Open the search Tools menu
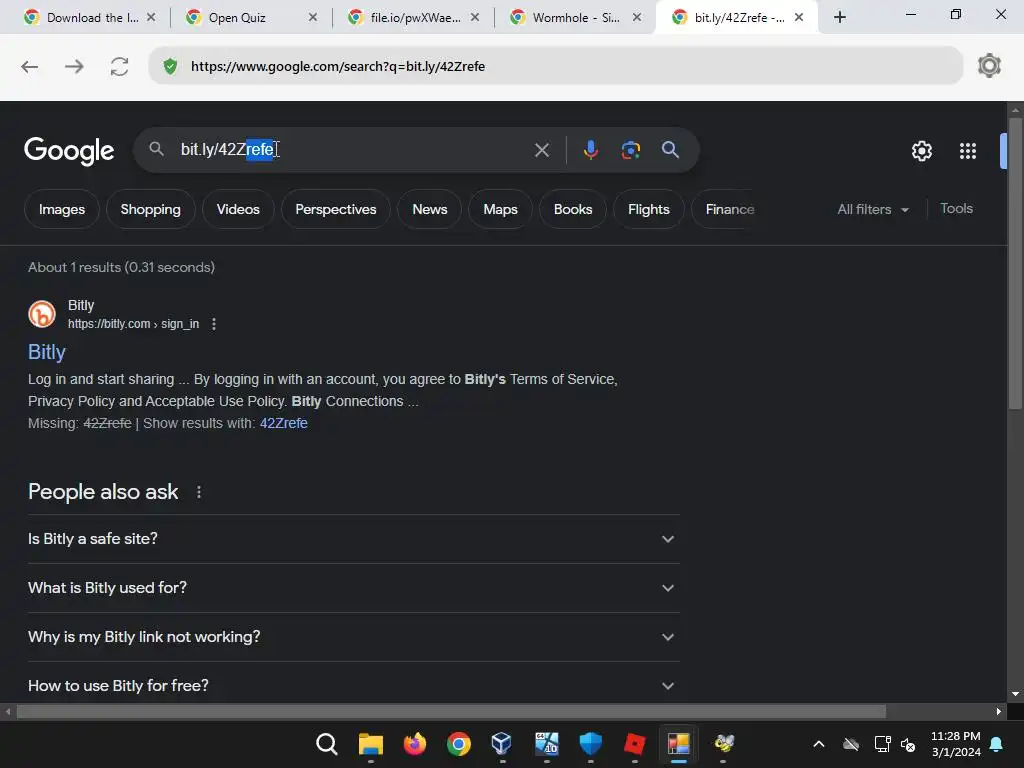 tap(956, 208)
